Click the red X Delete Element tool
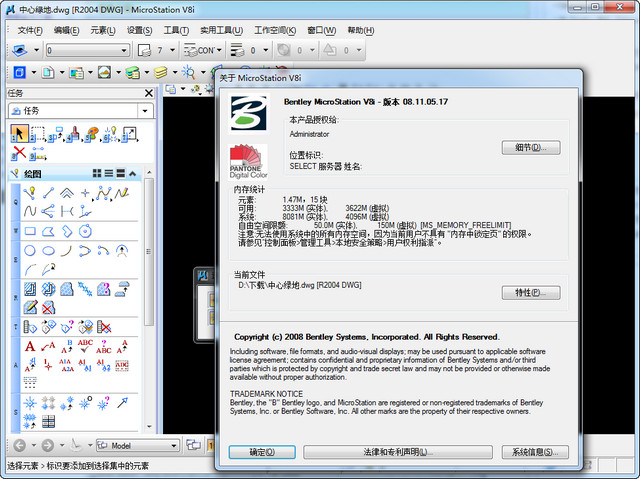640x479 pixels. pos(19,153)
